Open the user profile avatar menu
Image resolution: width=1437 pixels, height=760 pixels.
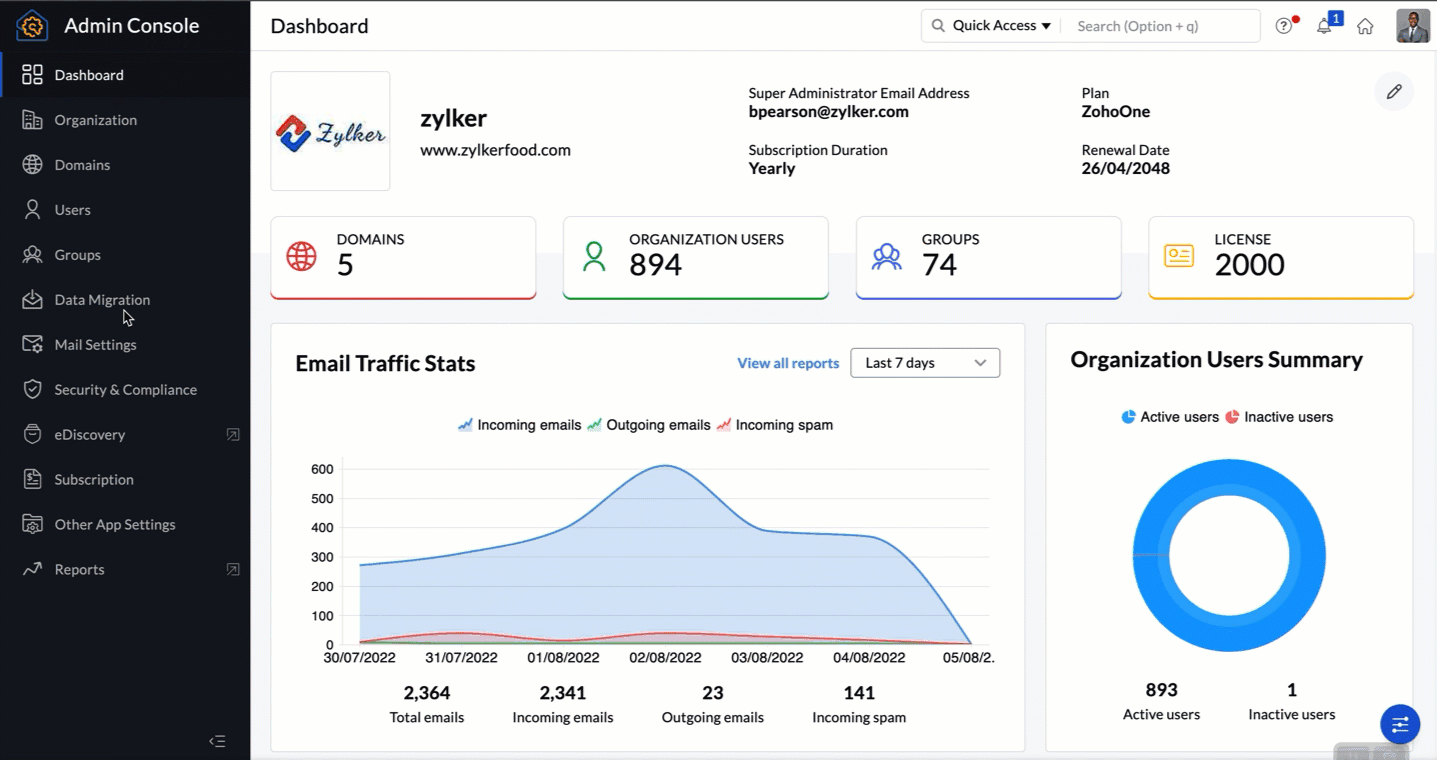[1412, 26]
